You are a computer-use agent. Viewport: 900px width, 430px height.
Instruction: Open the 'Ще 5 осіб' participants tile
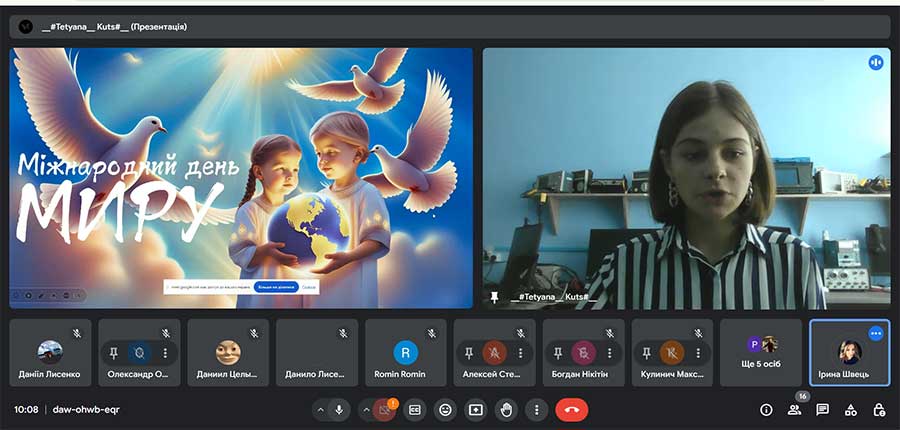tap(761, 353)
